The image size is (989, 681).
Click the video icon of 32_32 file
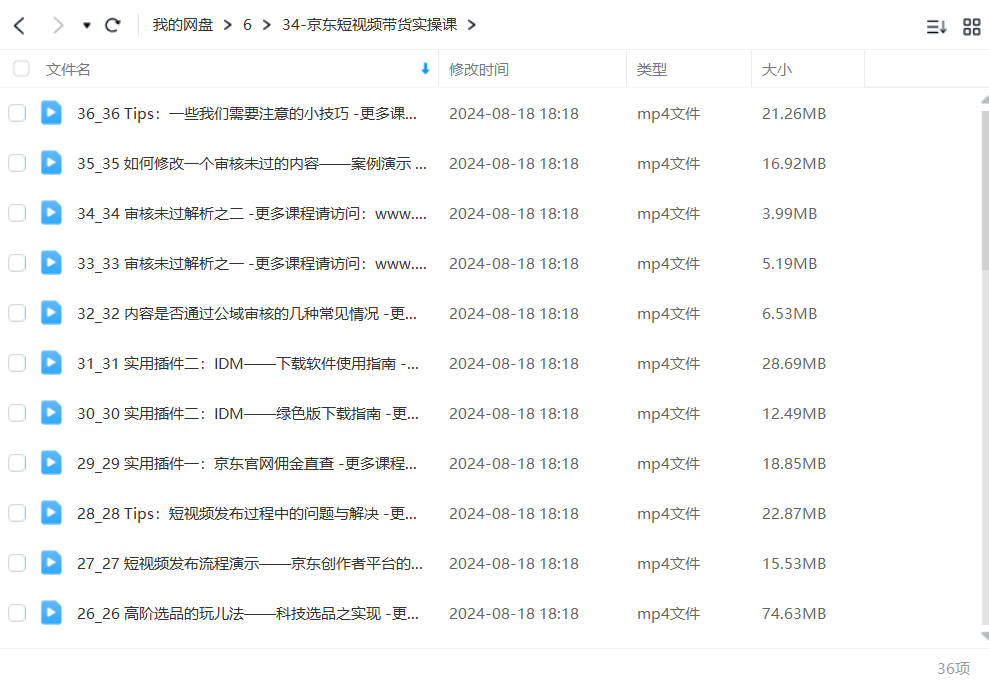[51, 313]
